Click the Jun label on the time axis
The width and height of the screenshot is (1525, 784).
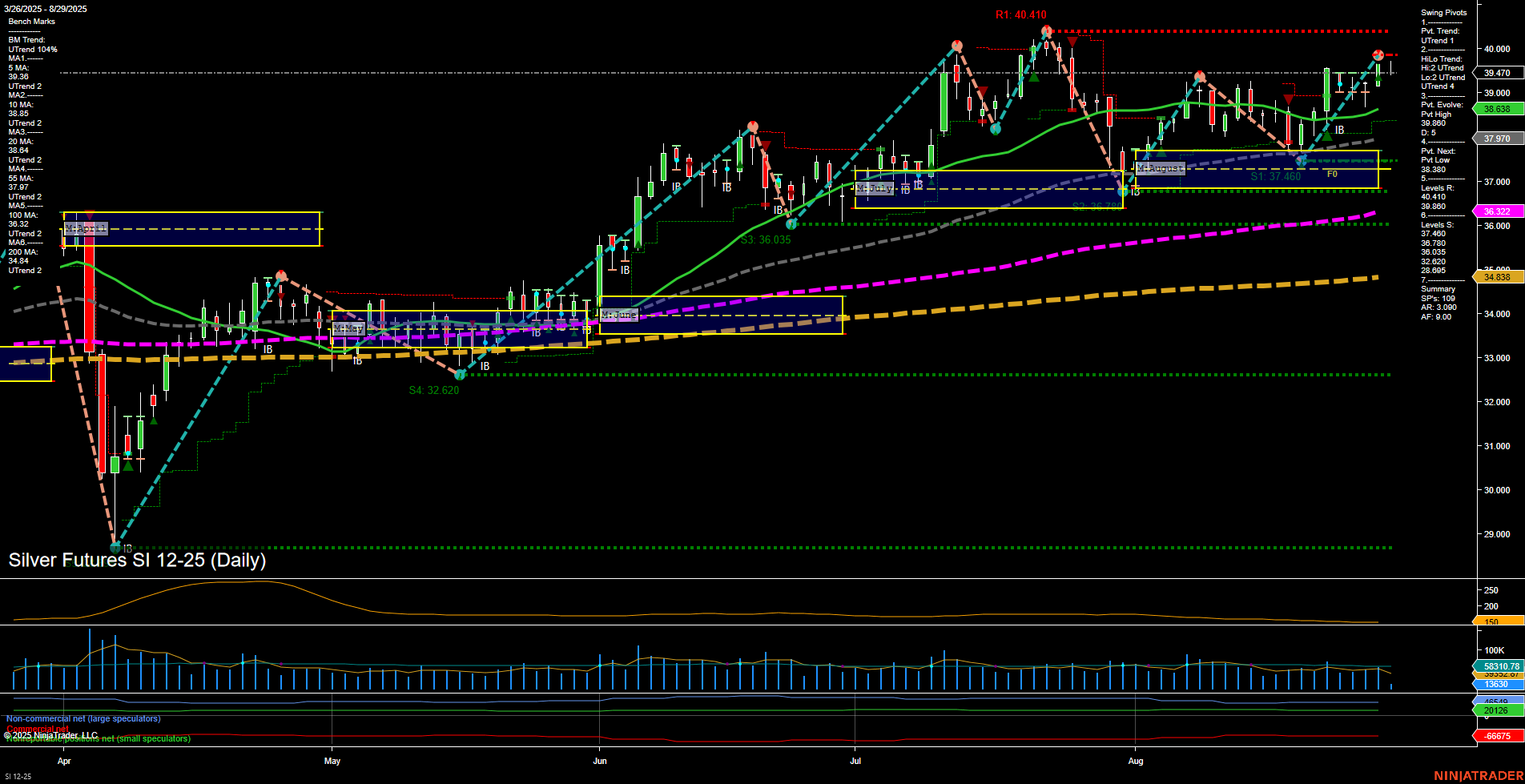[600, 761]
